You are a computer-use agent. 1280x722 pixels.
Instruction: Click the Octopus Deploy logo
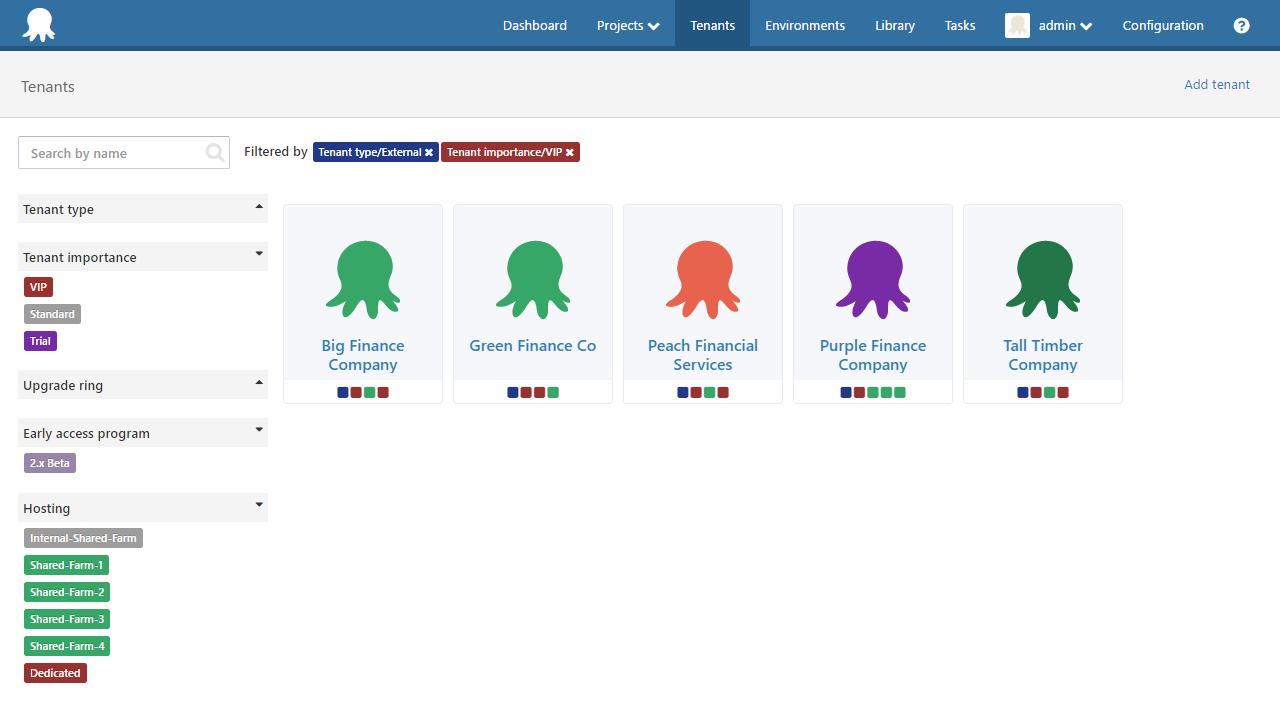coord(38,24)
